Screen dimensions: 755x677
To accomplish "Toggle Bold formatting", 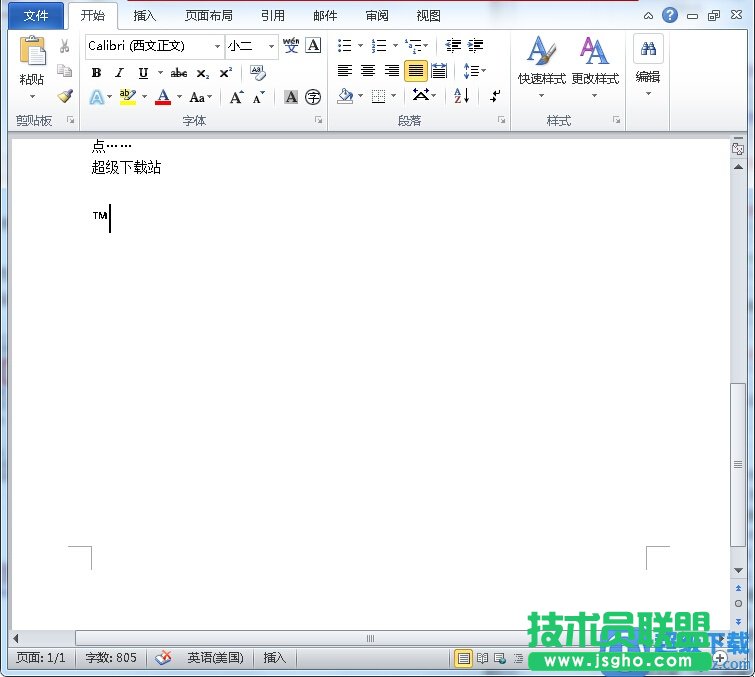I will click(x=96, y=73).
